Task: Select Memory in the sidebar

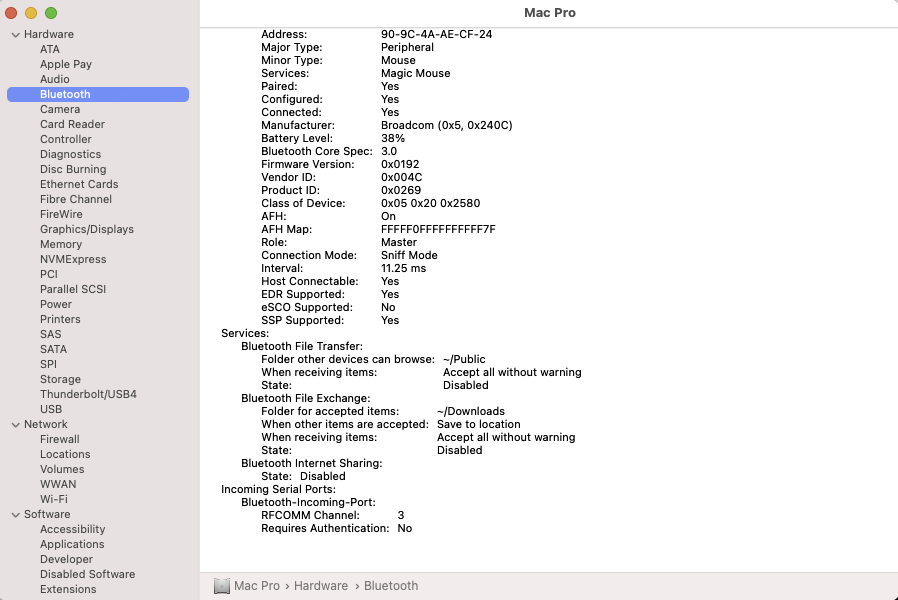Action: pos(61,244)
